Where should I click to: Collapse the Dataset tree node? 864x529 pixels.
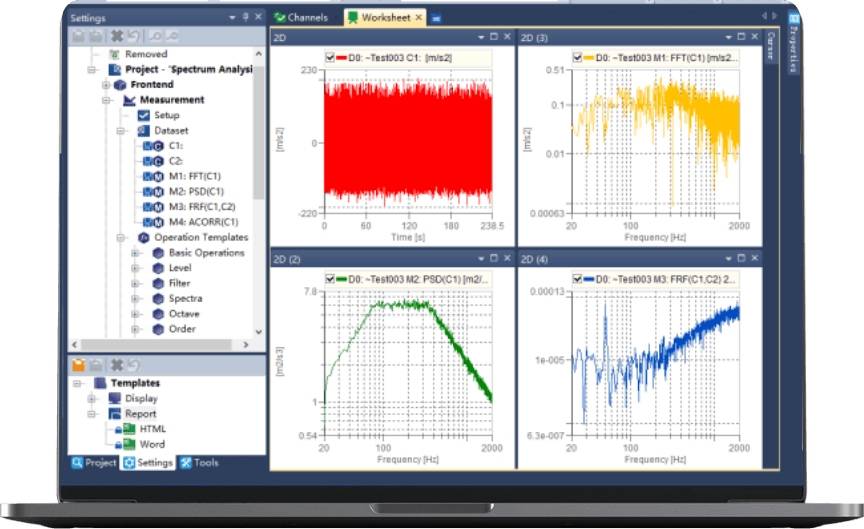point(121,131)
